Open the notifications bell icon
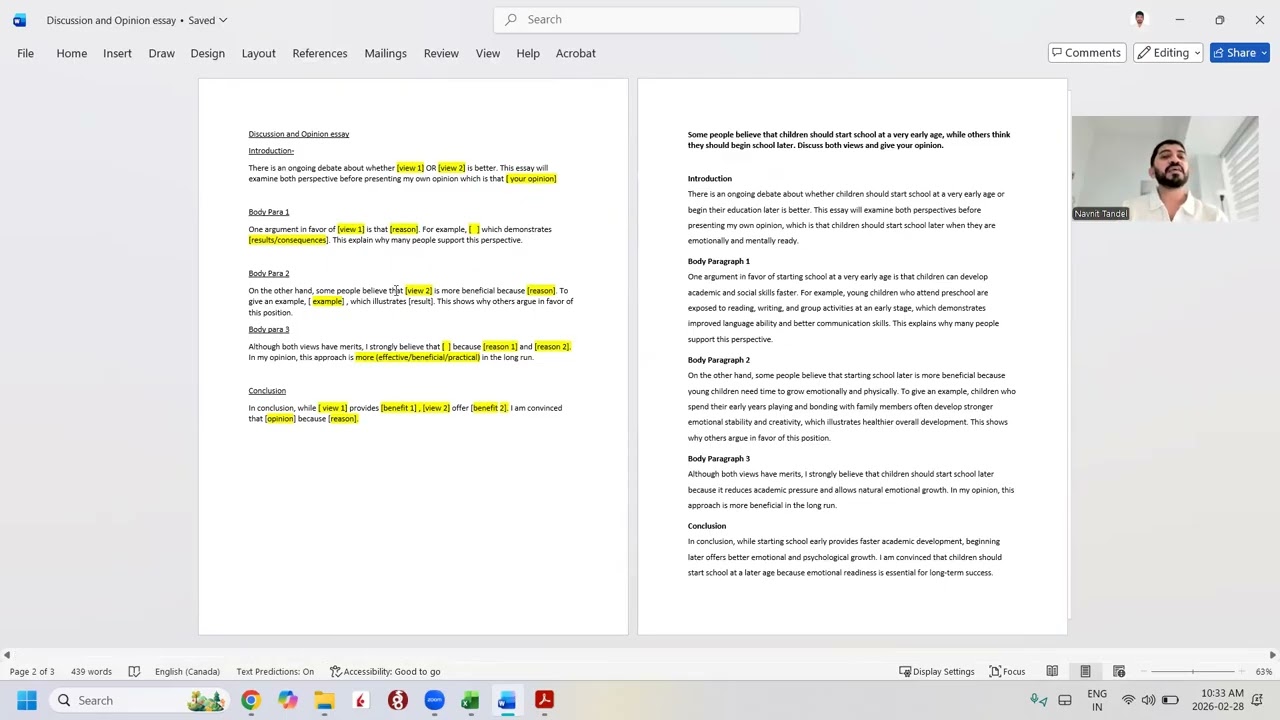Viewport: 1280px width, 720px height. 1259,700
